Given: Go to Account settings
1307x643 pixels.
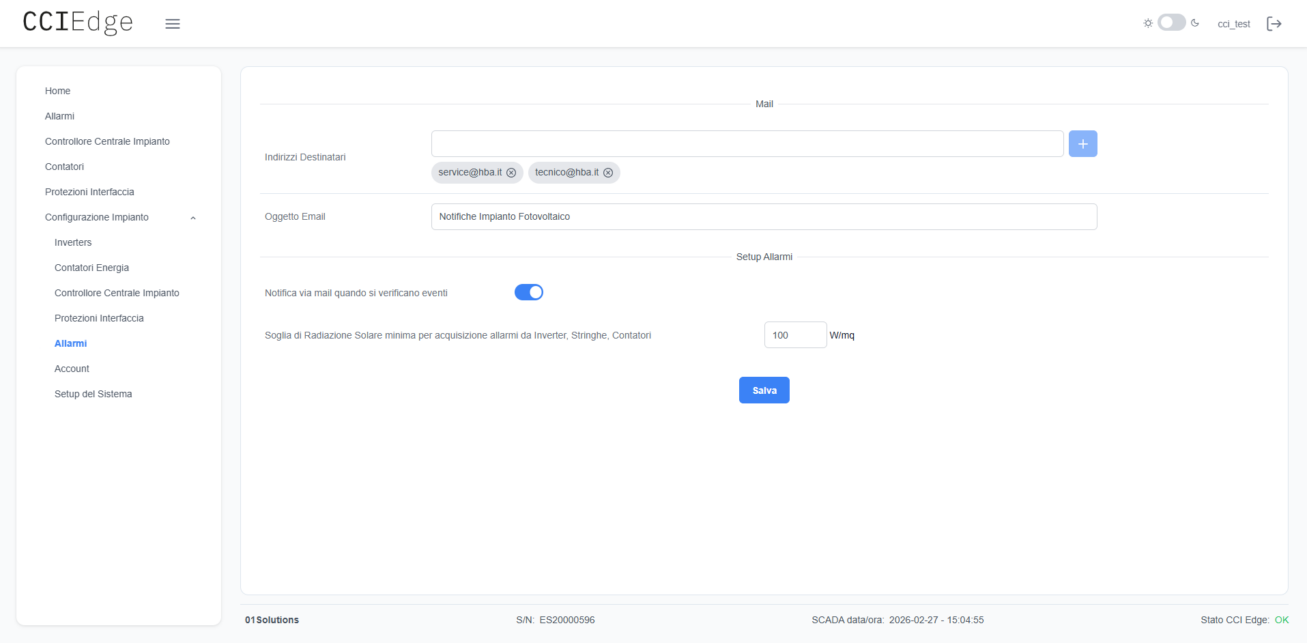Looking at the screenshot, I should 72,369.
